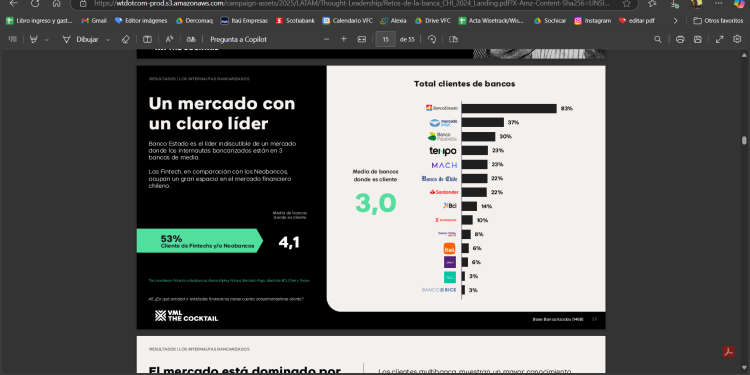
Task: Click the Santander logo in chart
Action: tap(444, 192)
